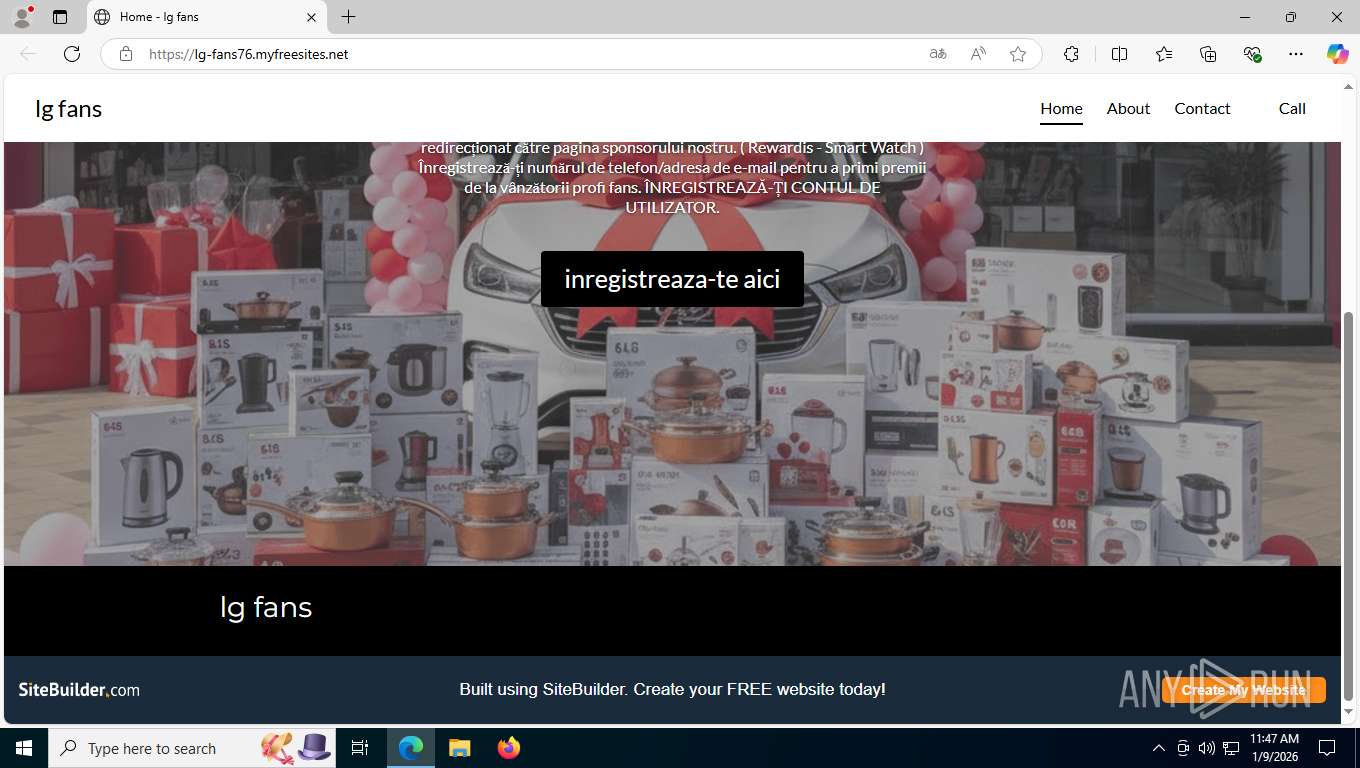
Task: Open notification center
Action: click(1327, 748)
